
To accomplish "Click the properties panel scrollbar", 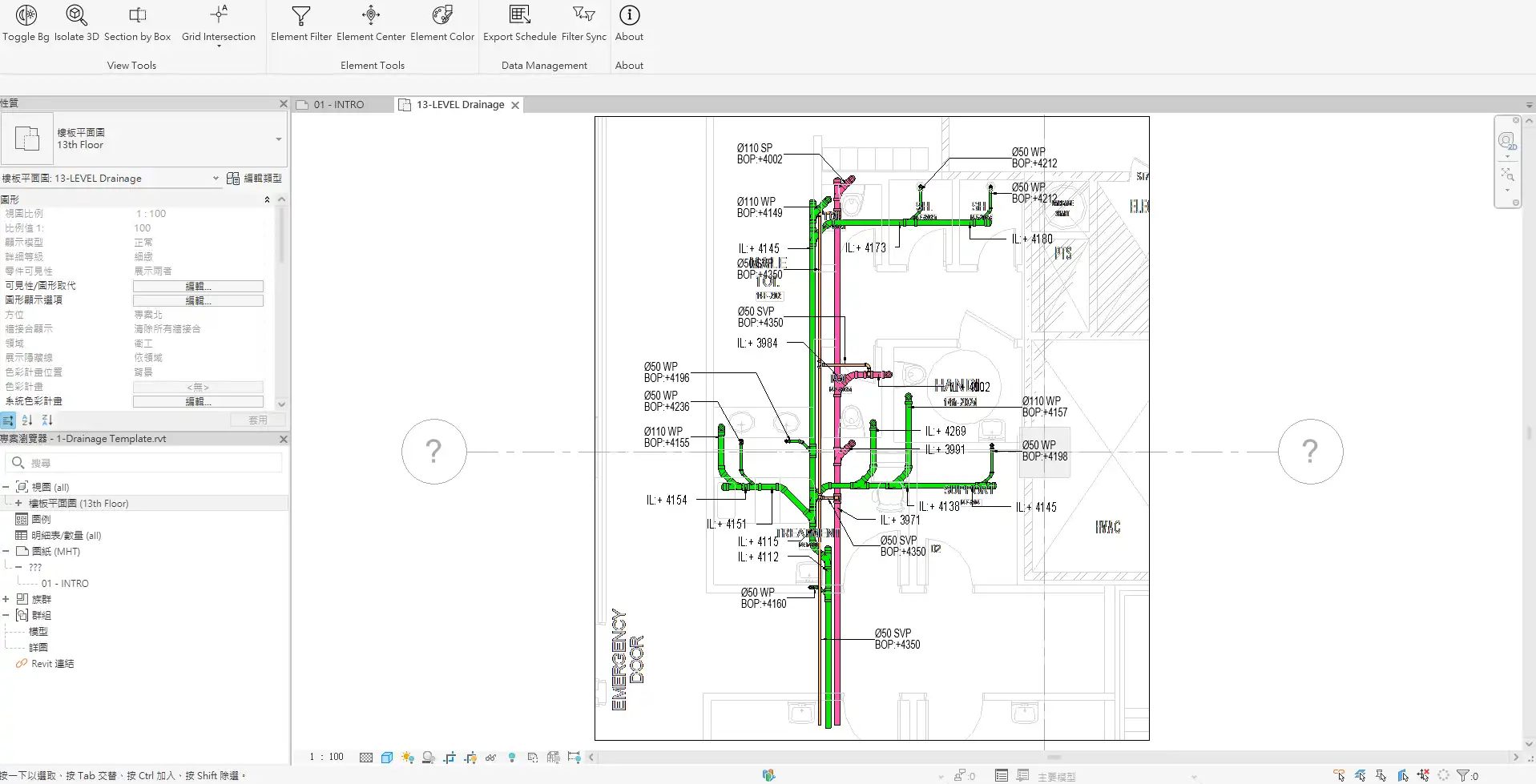I will [x=281, y=235].
